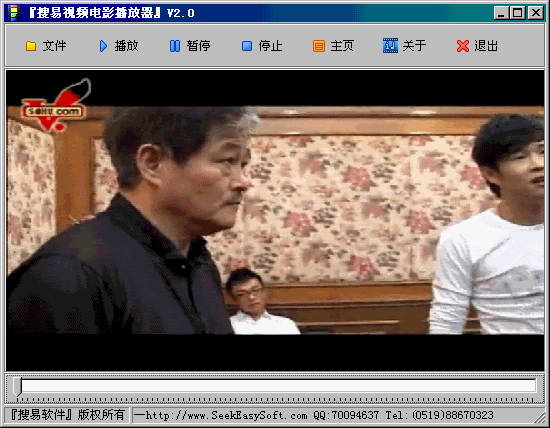This screenshot has height=428, width=550.
Task: Pause the video using the 暂停 label
Action: 199,46
